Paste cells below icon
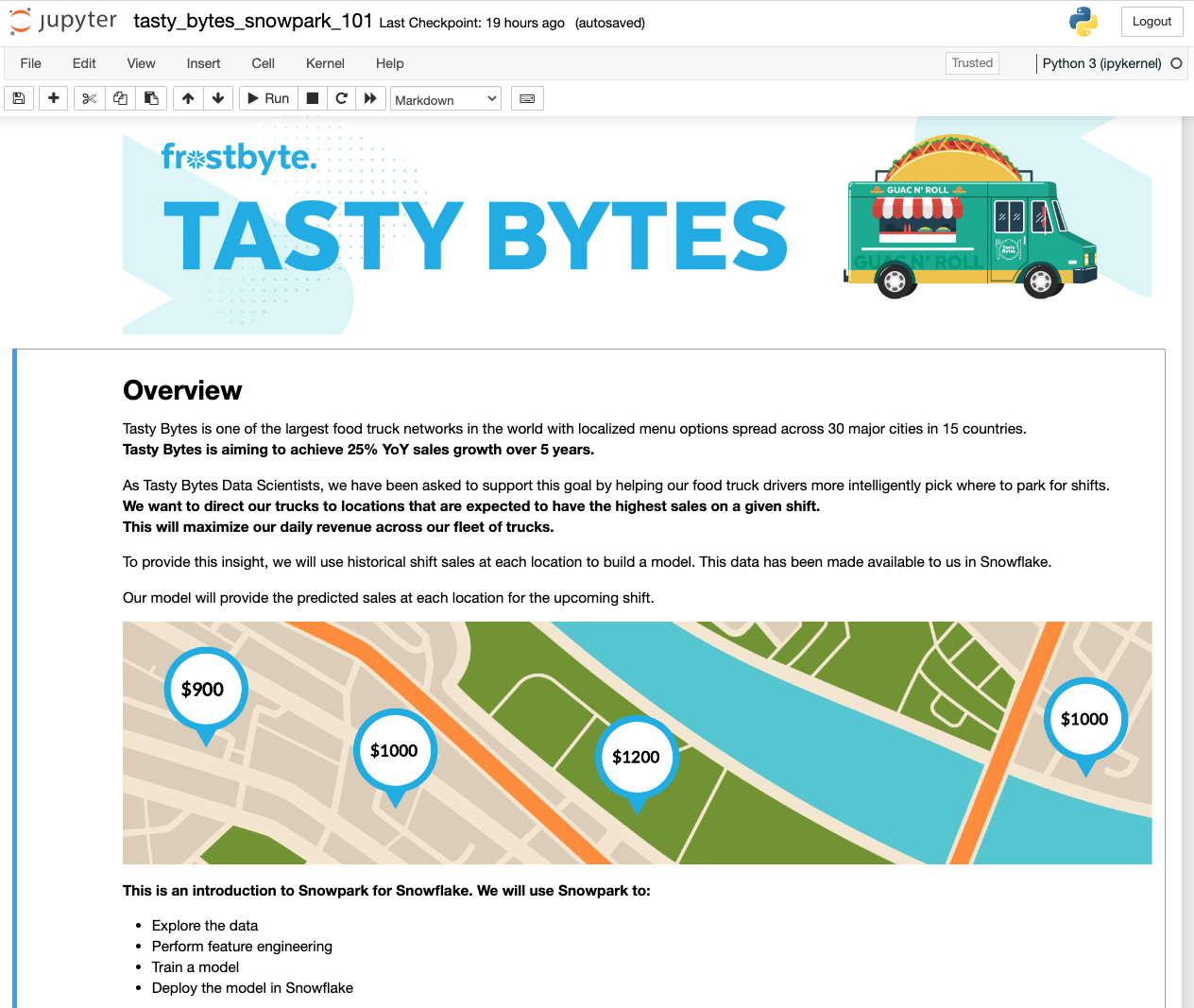This screenshot has width=1194, height=1008. [151, 98]
